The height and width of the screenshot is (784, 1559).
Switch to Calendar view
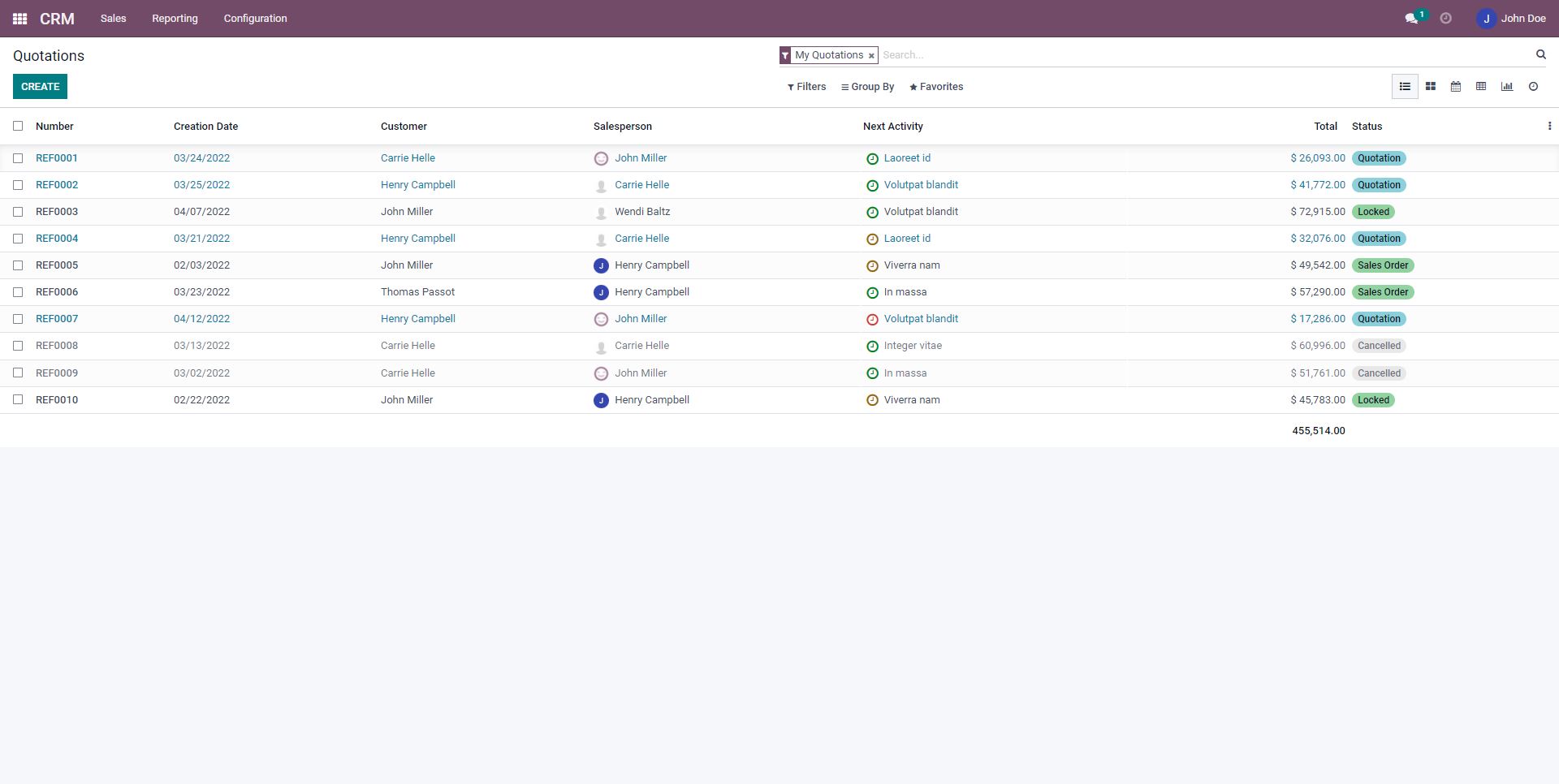(x=1456, y=87)
